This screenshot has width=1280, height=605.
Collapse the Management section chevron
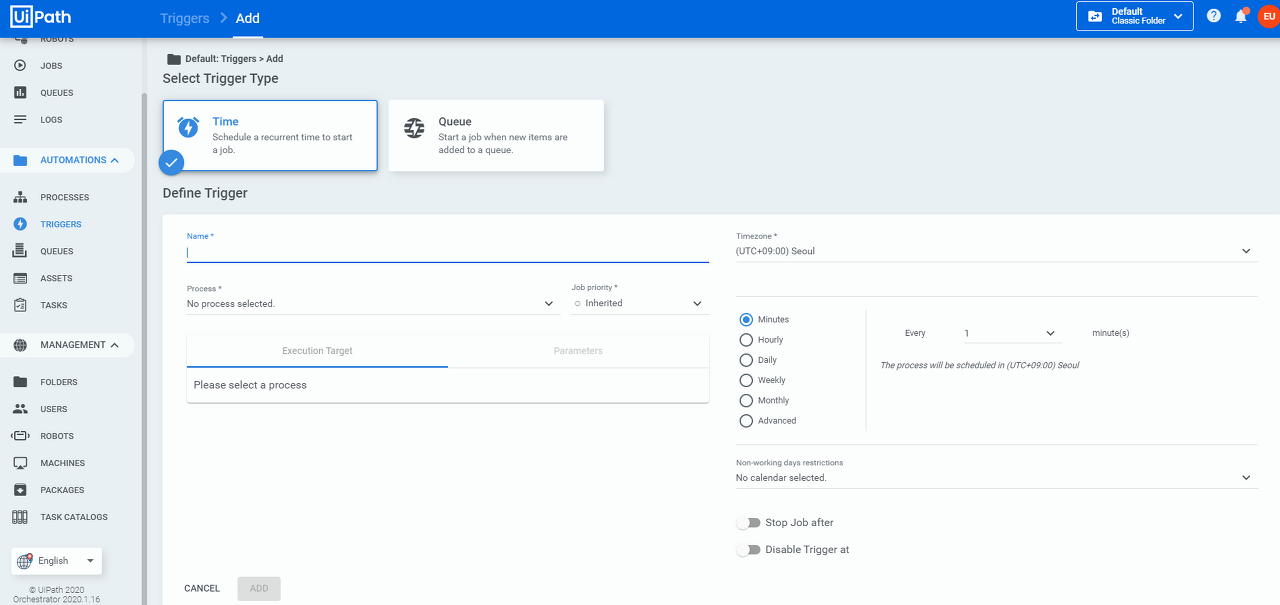115,345
